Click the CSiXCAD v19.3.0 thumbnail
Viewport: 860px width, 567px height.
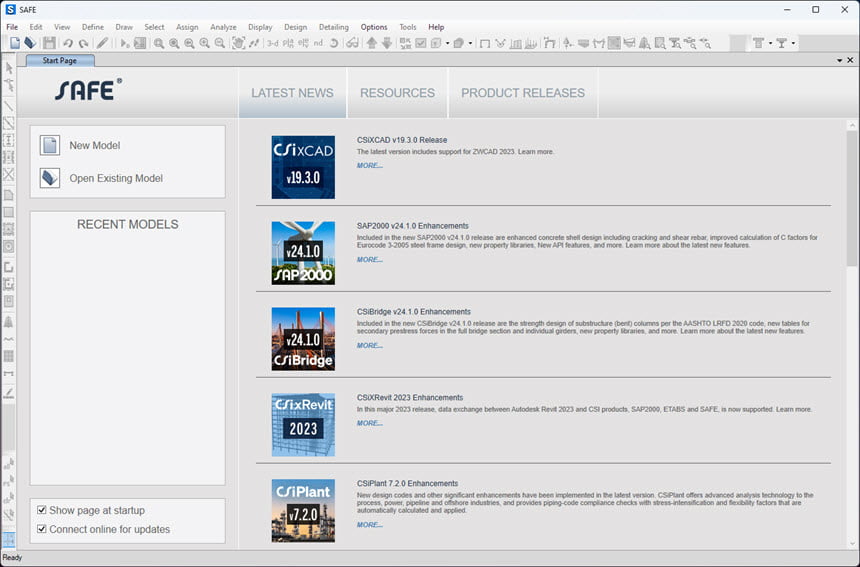click(x=303, y=167)
